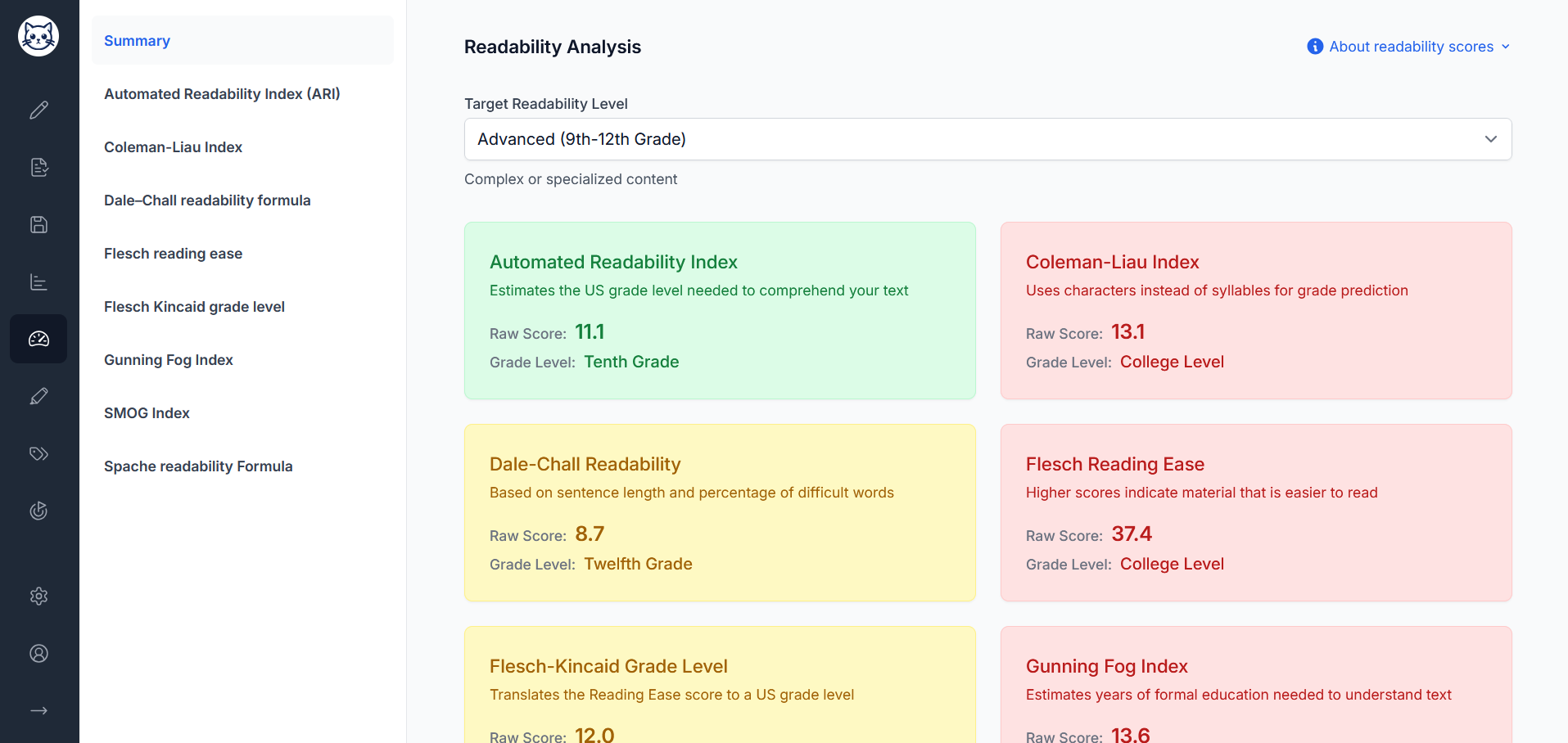The image size is (1568, 743).
Task: Open the tags panel icon
Action: [38, 453]
